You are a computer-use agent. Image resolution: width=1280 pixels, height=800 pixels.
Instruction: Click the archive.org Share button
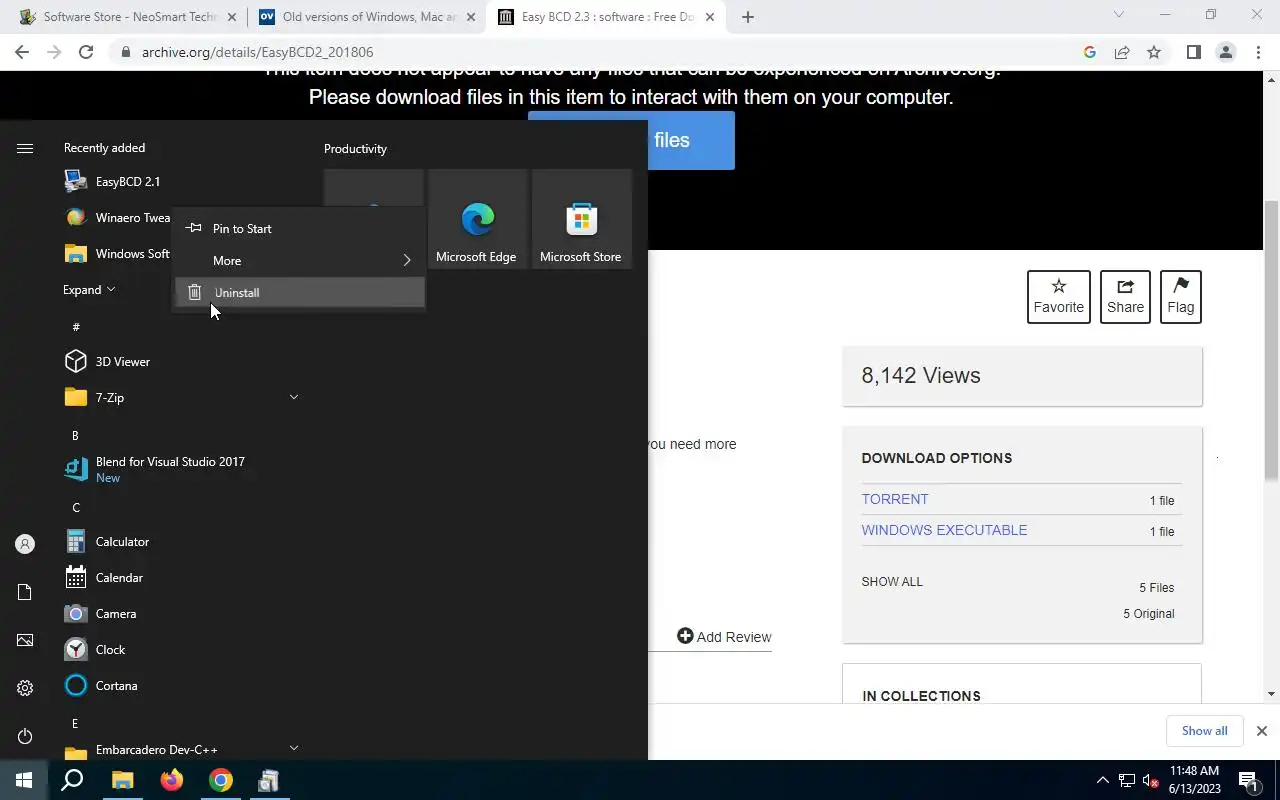pos(1125,297)
